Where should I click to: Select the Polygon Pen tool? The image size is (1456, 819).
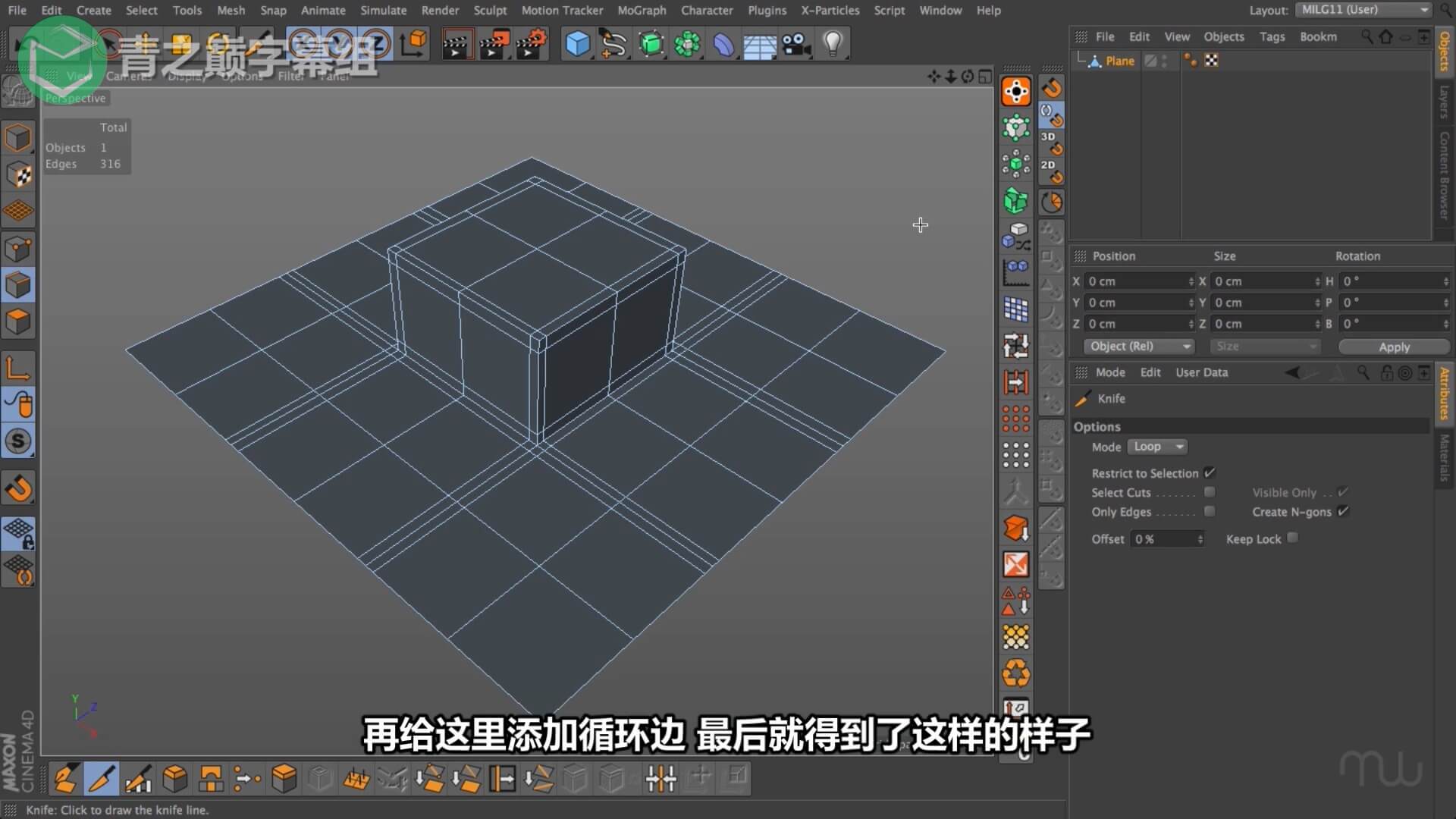click(66, 779)
